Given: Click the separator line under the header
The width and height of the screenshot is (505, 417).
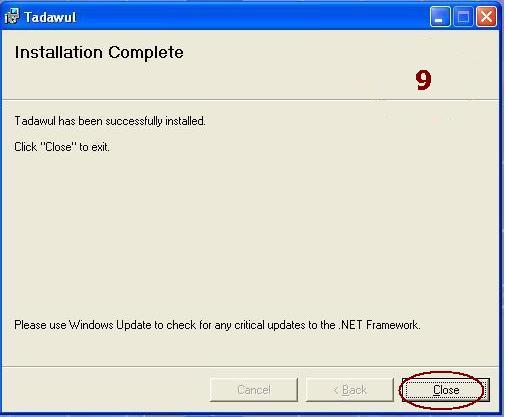Looking at the screenshot, I should pos(250,99).
